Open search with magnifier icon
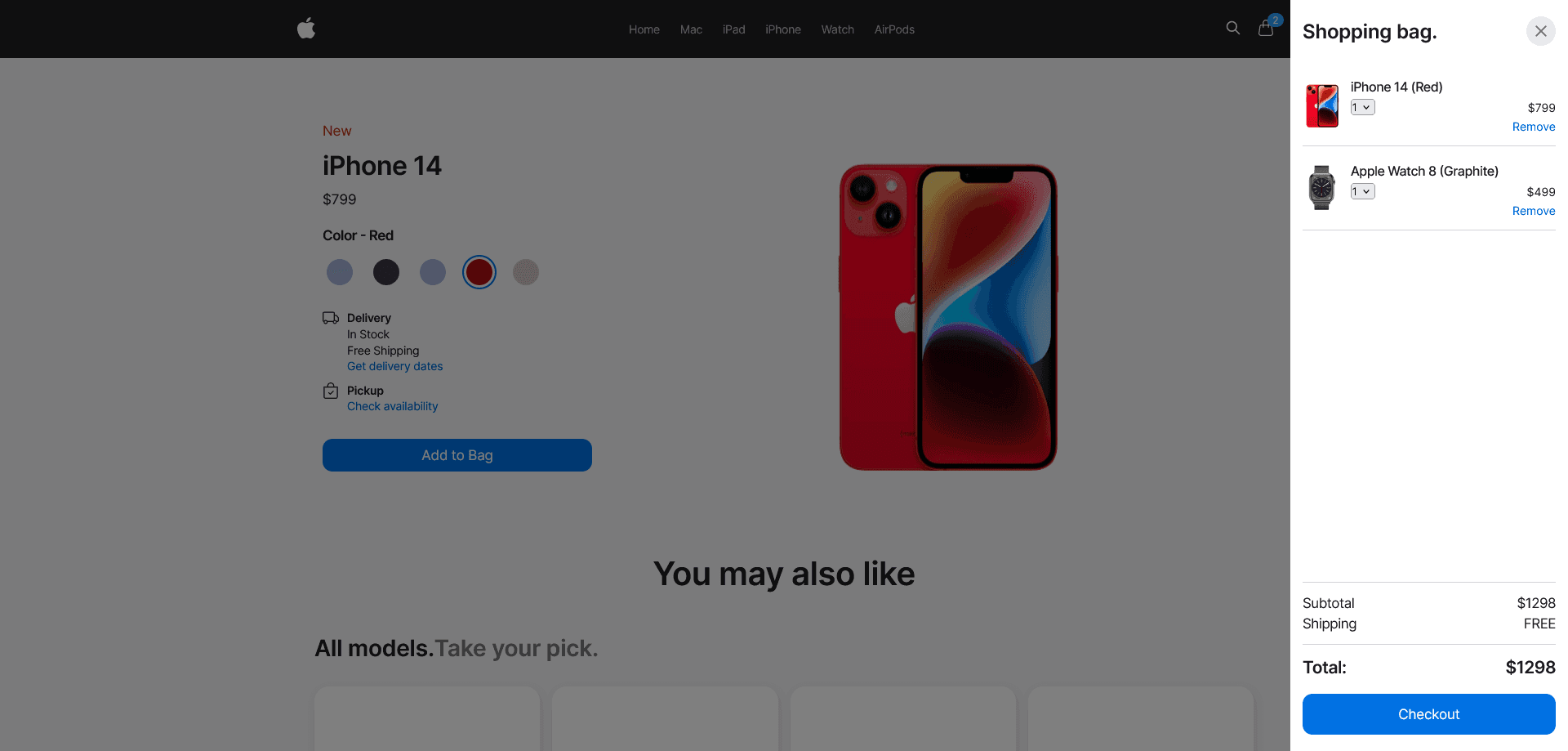Screen dimensions: 1568x751 click(x=1233, y=28)
